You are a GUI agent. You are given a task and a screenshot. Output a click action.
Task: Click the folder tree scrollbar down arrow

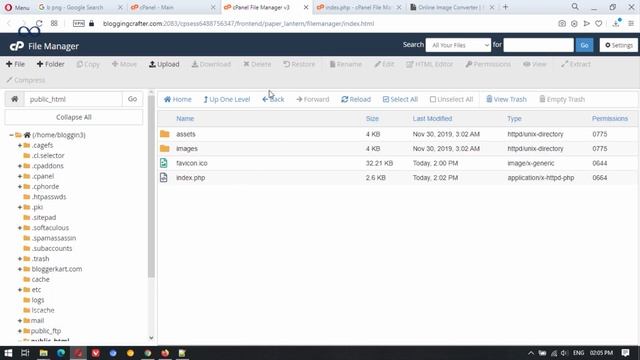[x=151, y=338]
